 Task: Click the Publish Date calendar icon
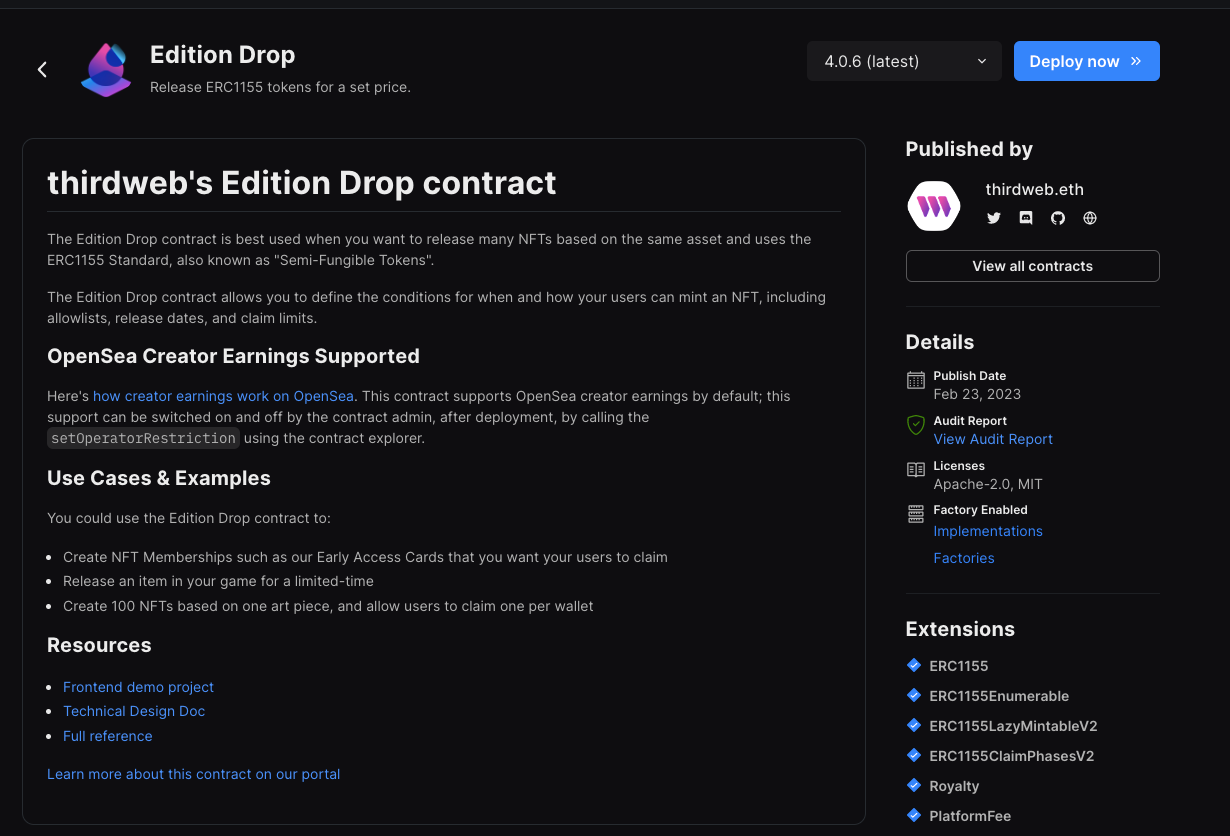pyautogui.click(x=915, y=380)
